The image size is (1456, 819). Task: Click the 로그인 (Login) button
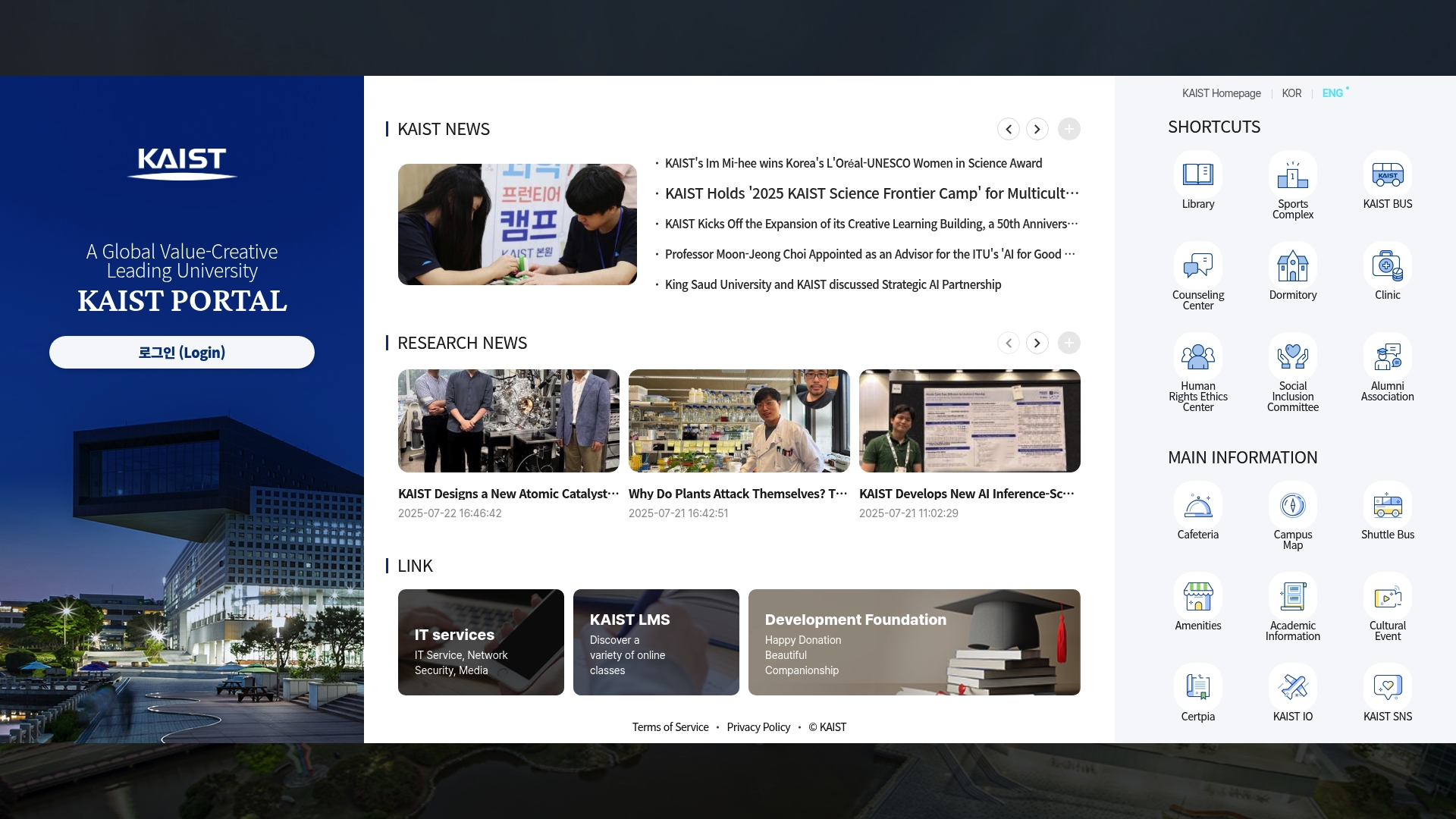182,353
